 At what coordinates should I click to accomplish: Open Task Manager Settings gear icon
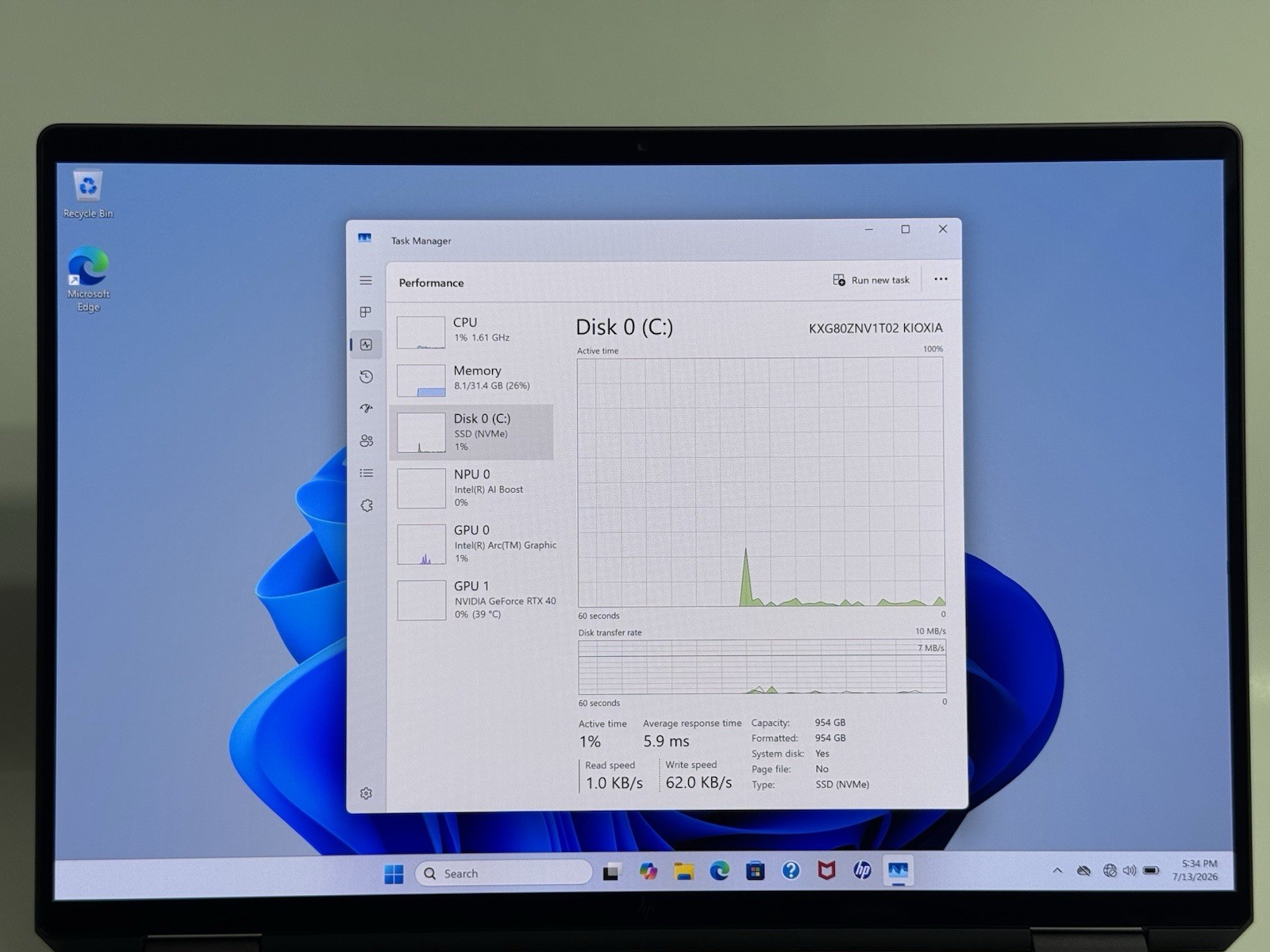pos(366,793)
